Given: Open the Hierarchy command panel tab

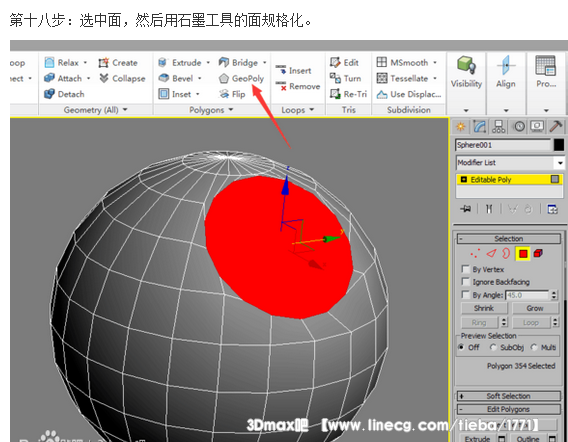Looking at the screenshot, I should coord(499,126).
